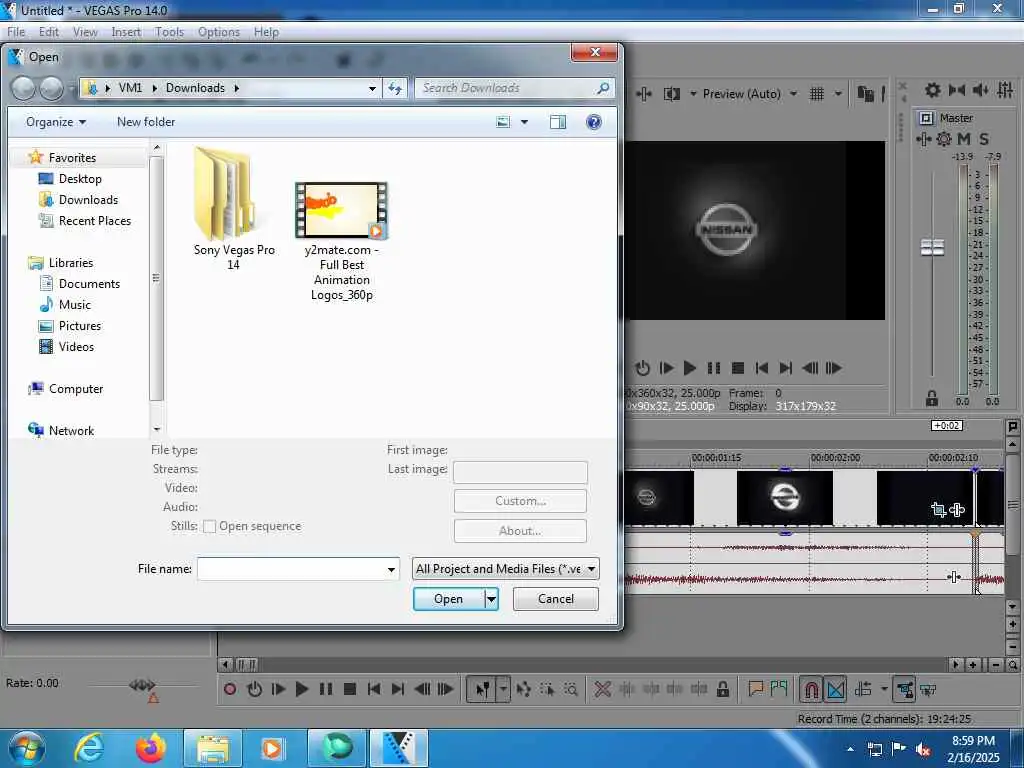Open the Insert menu
The width and height of the screenshot is (1024, 768).
pos(126,32)
